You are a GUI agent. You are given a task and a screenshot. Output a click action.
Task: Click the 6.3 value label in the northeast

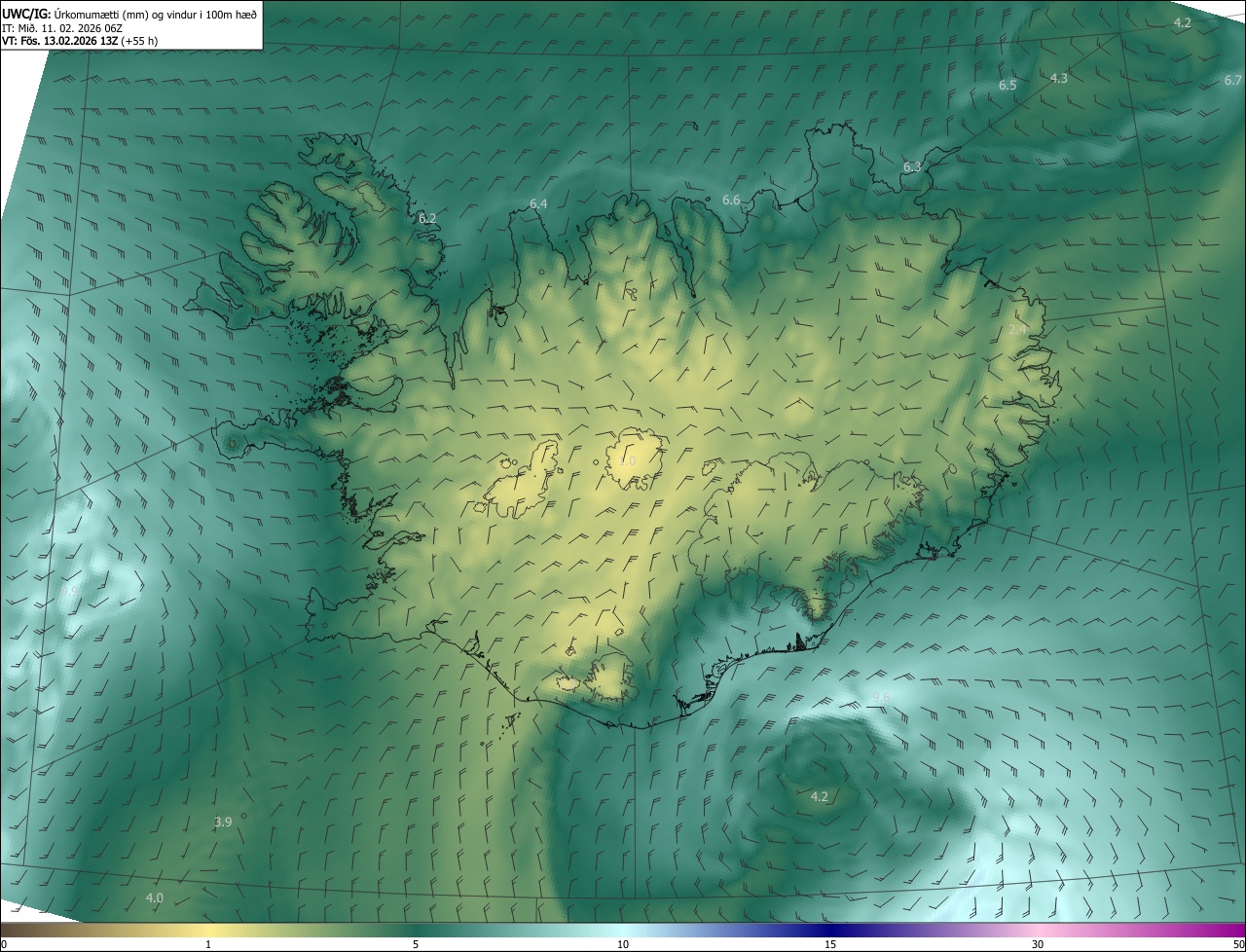point(912,166)
